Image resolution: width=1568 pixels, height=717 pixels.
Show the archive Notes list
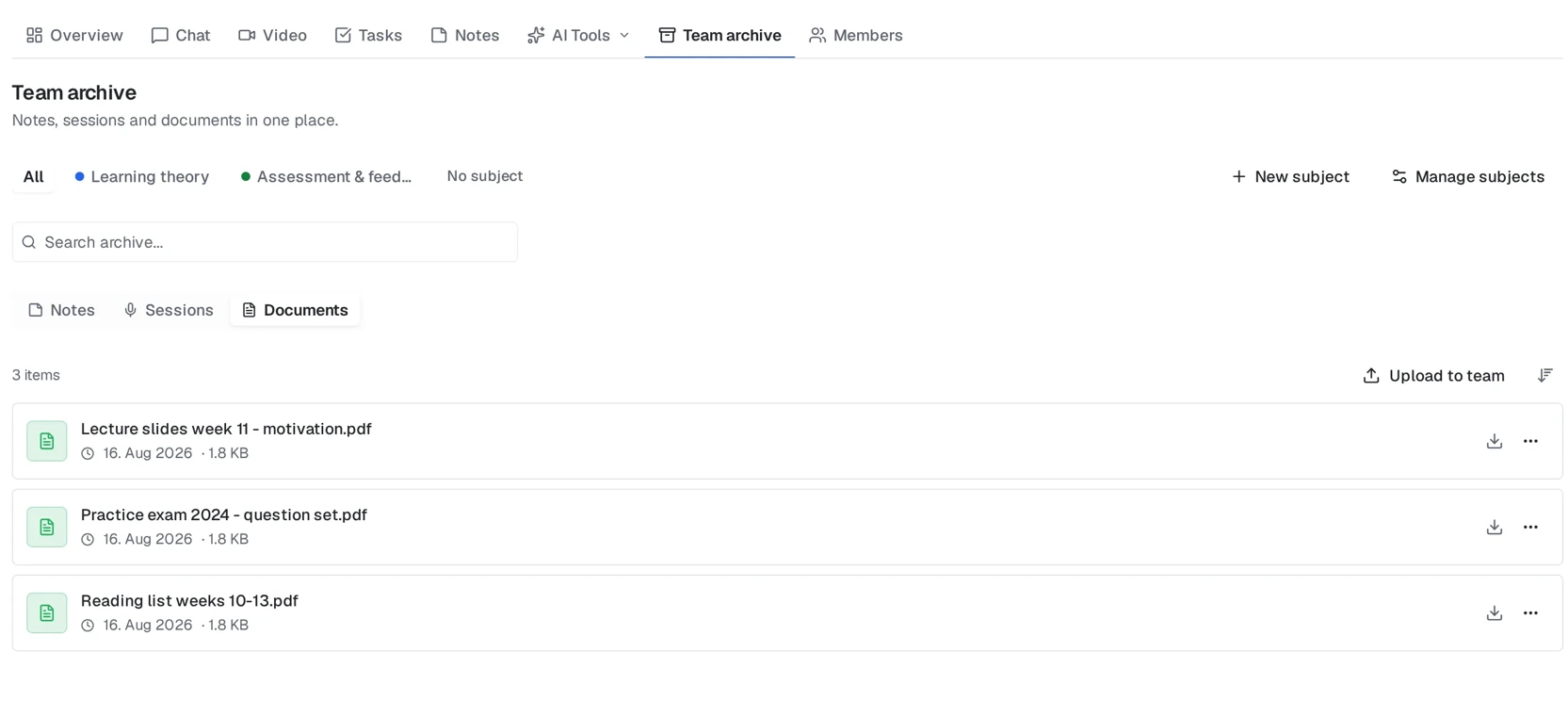coord(62,310)
